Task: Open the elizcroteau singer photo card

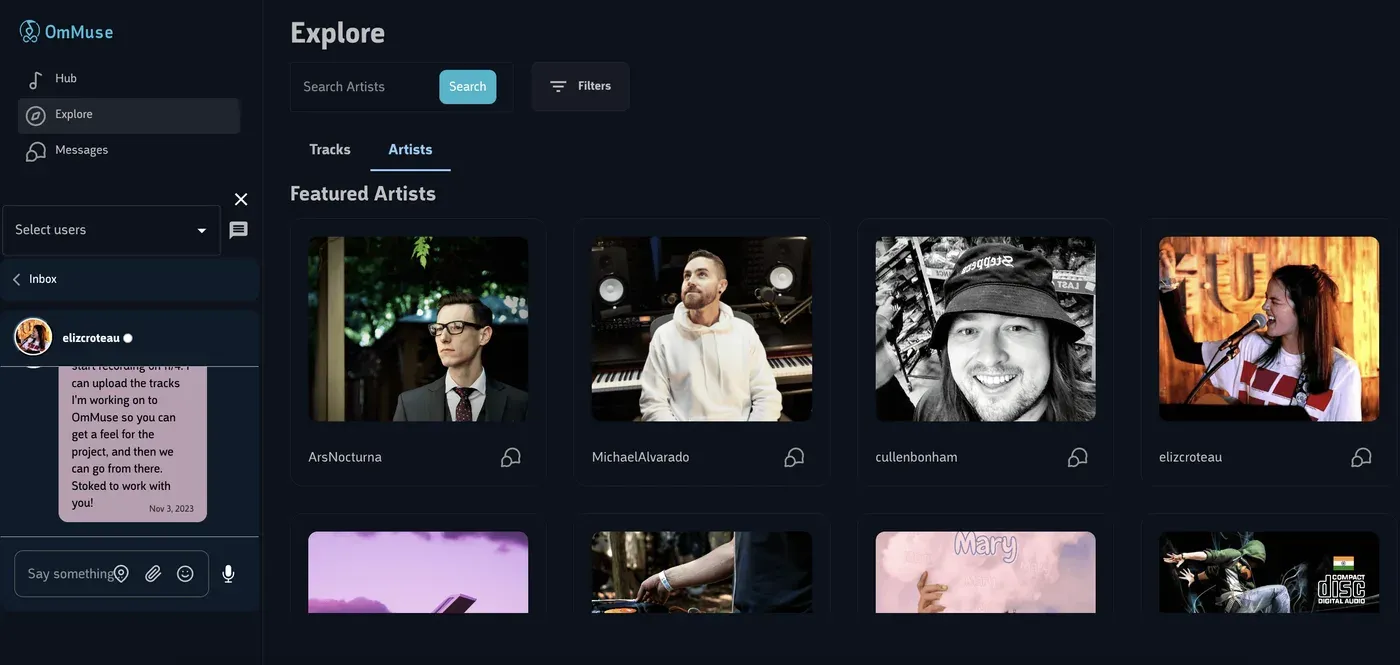Action: (1269, 329)
